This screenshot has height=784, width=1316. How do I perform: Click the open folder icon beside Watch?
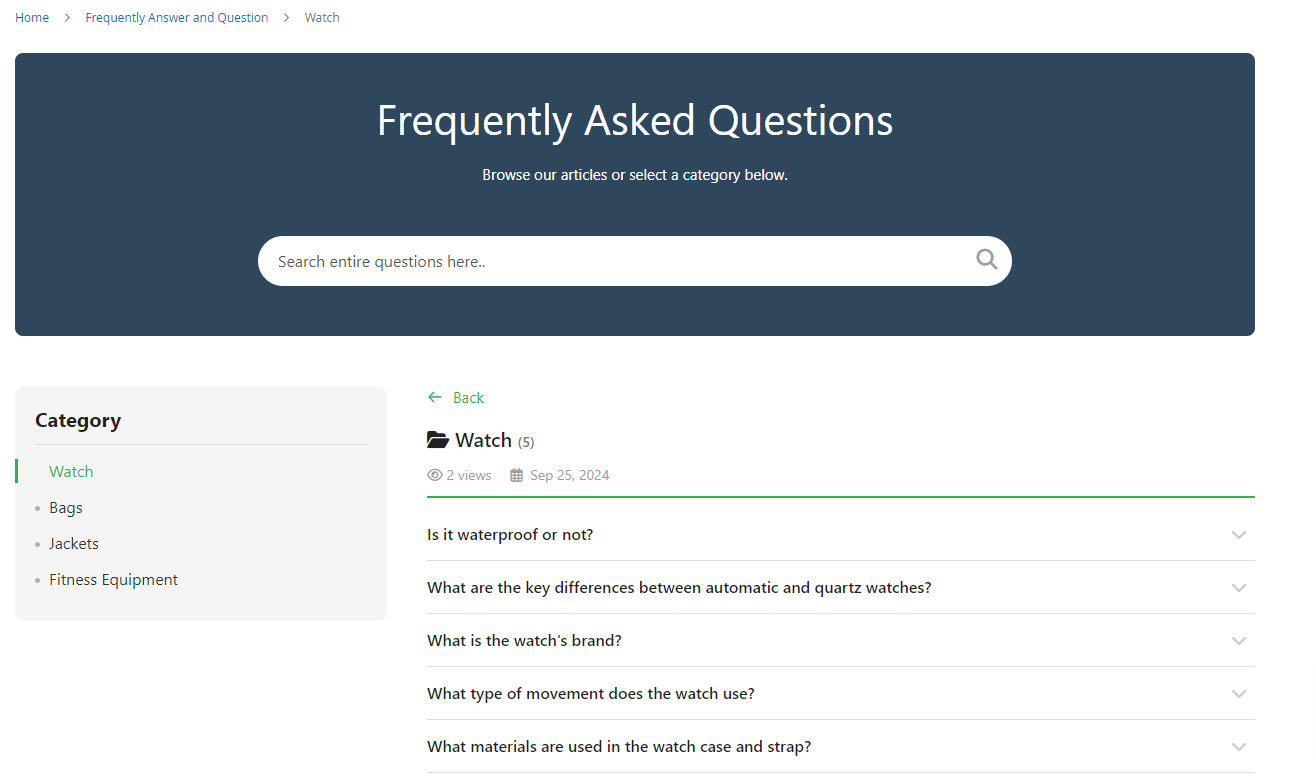[x=437, y=440]
